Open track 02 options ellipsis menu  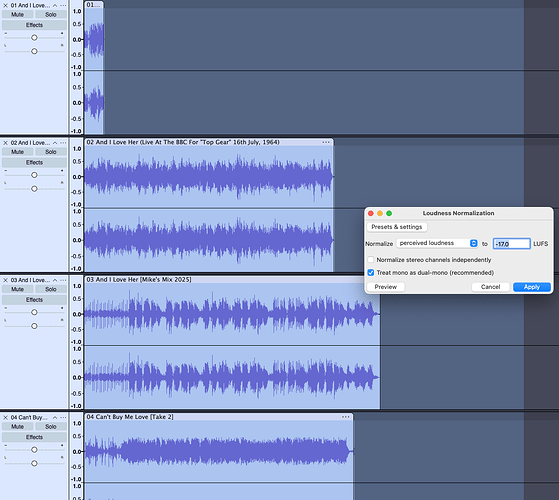pos(63,143)
